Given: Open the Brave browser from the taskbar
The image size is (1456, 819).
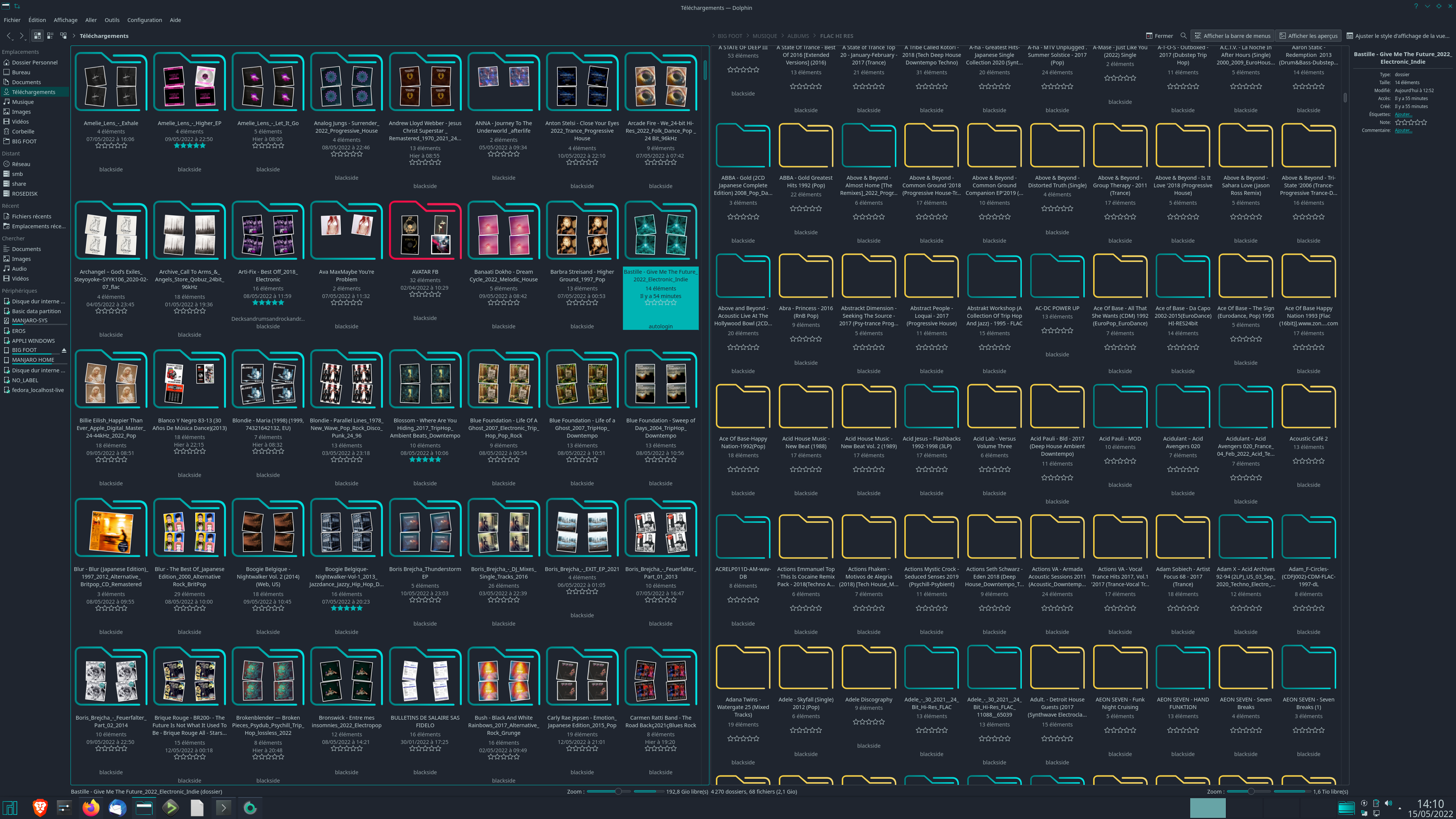Looking at the screenshot, I should (x=39, y=808).
